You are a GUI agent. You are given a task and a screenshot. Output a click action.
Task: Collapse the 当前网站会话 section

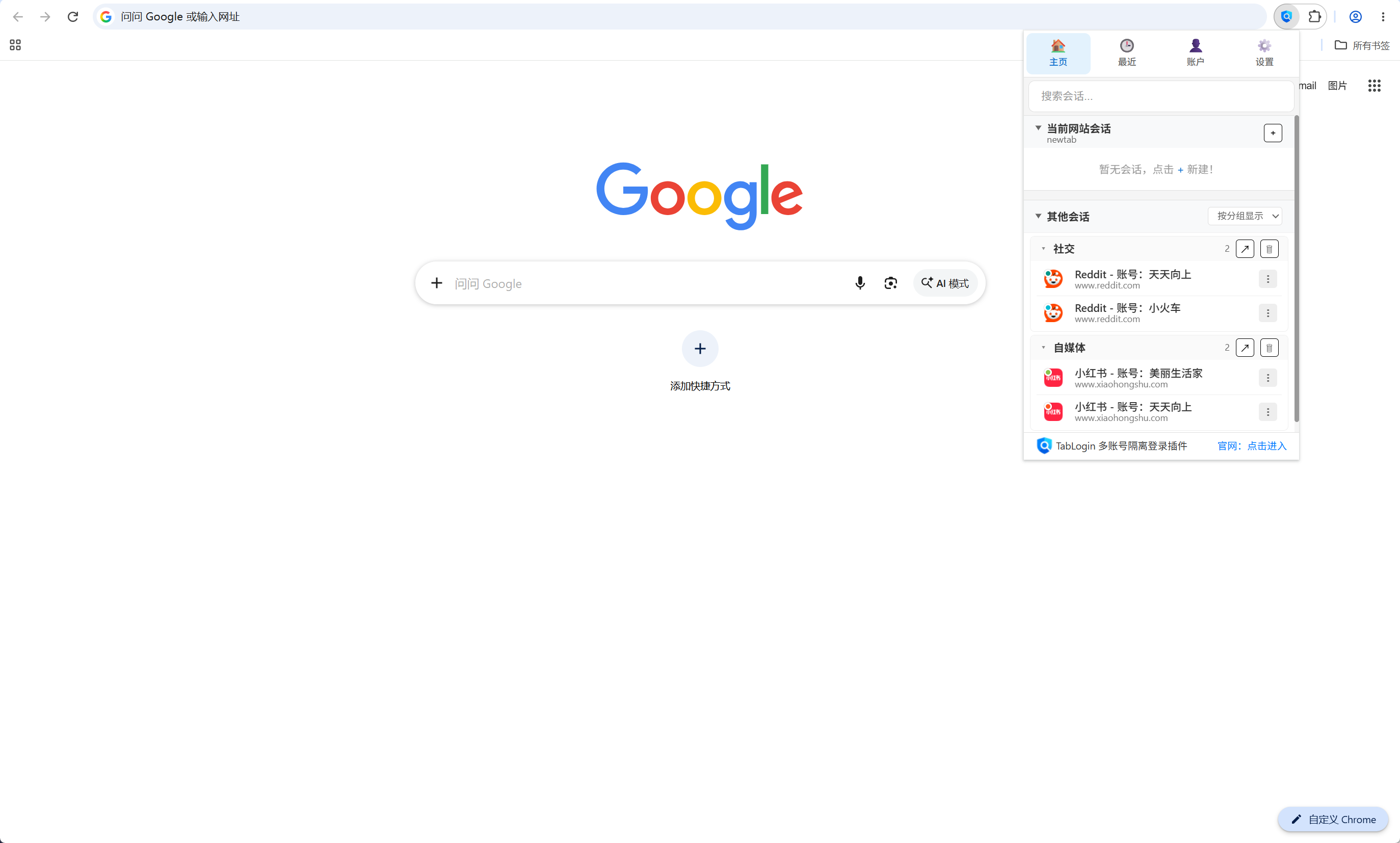[x=1038, y=128]
